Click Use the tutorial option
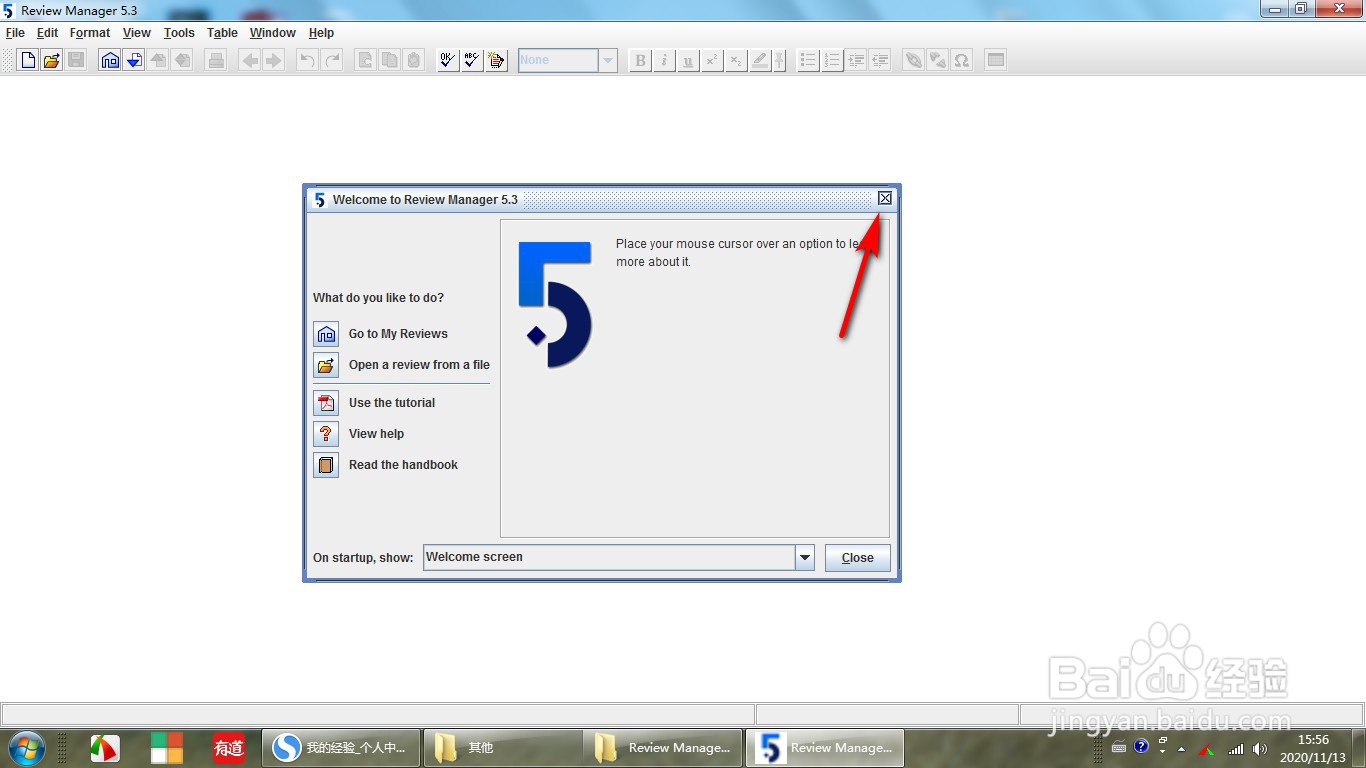The height and width of the screenshot is (768, 1366). (392, 403)
